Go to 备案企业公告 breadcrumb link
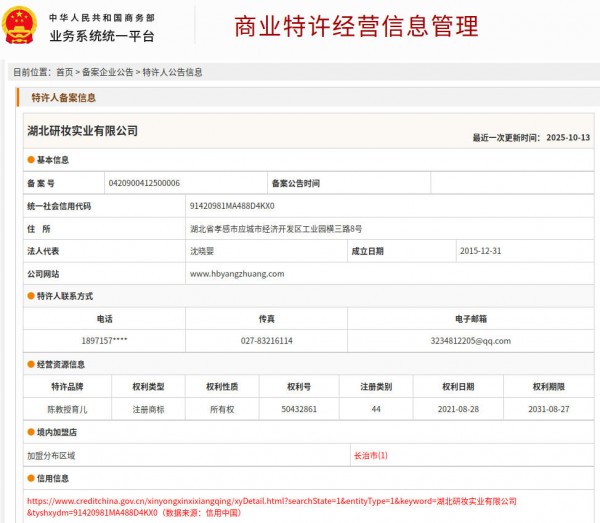This screenshot has height=523, width=600. [x=108, y=73]
